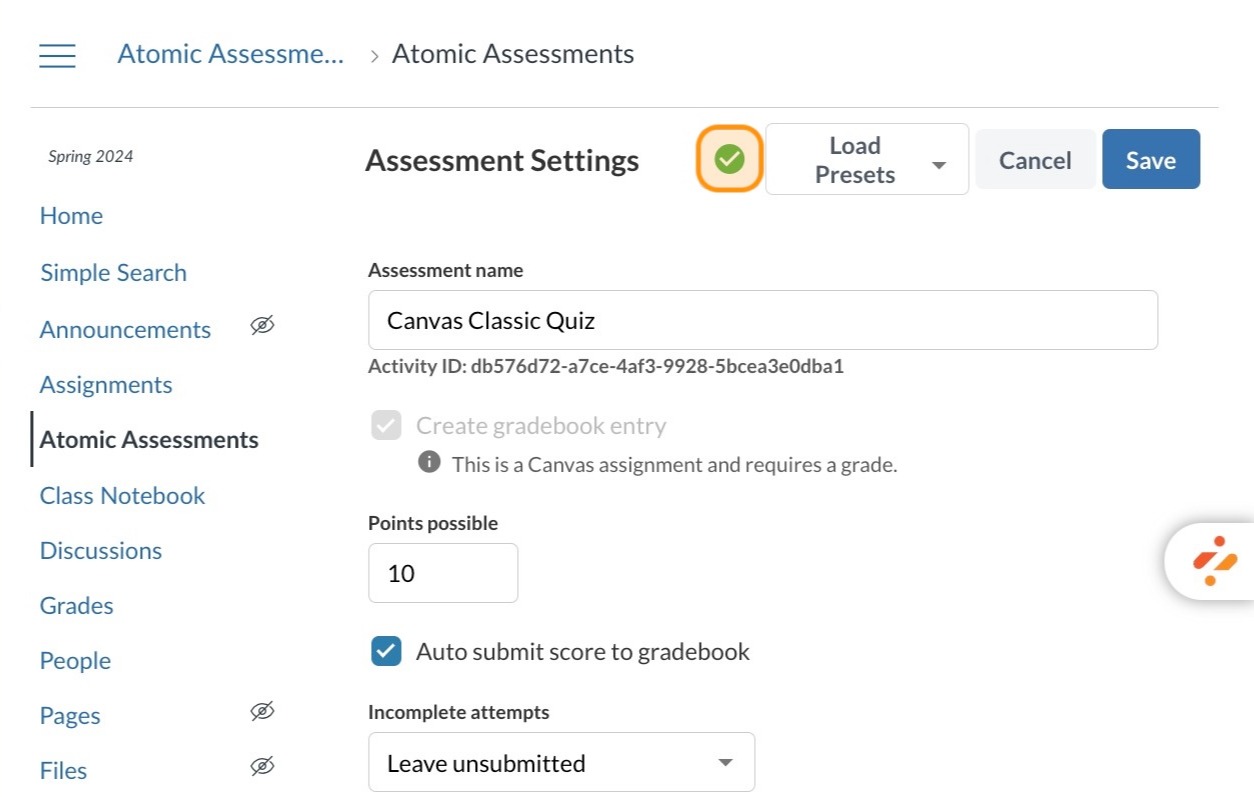
Task: Select Atomic Assessments in the sidebar
Action: click(x=149, y=440)
